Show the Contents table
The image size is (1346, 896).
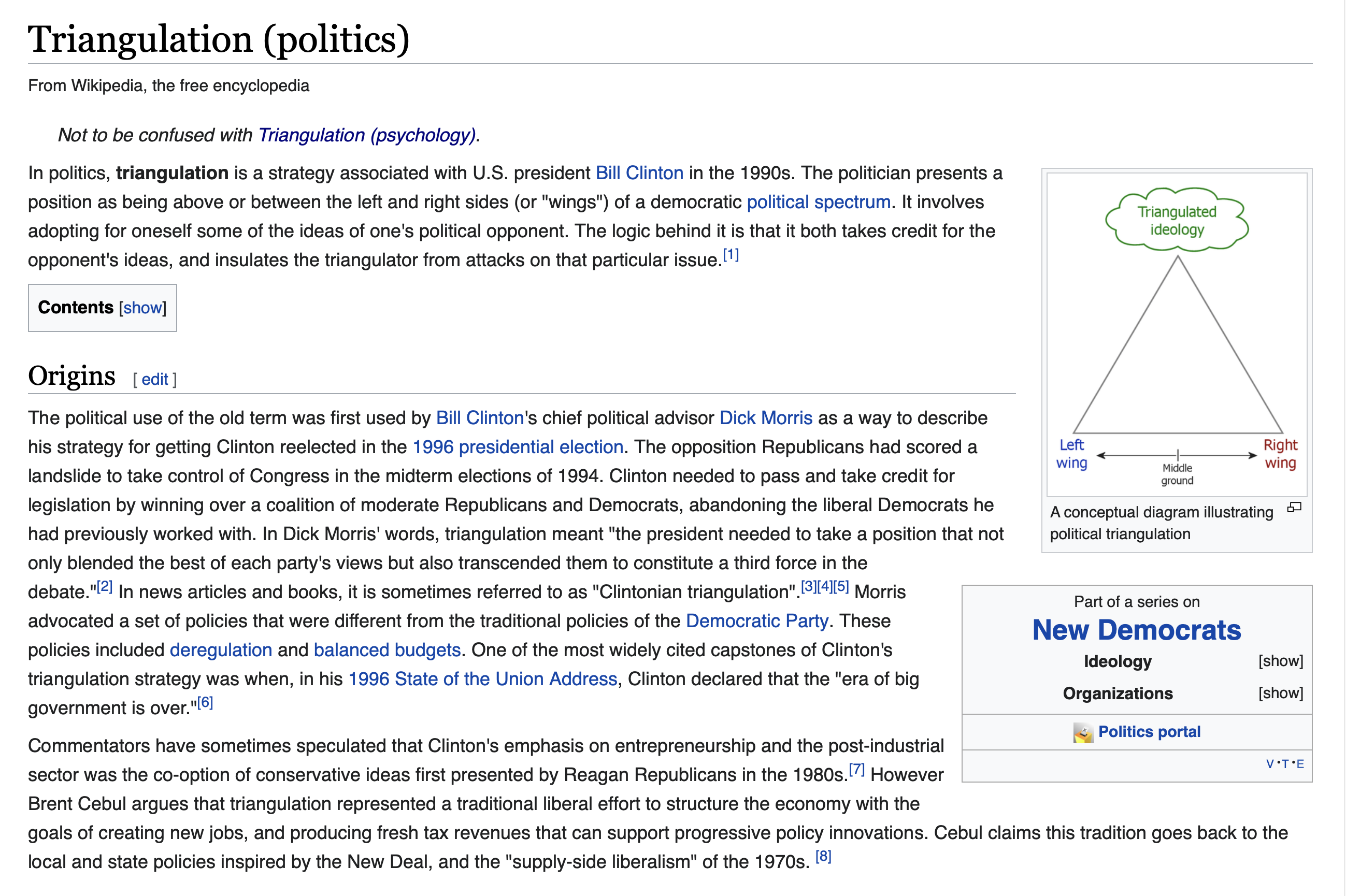(x=142, y=308)
